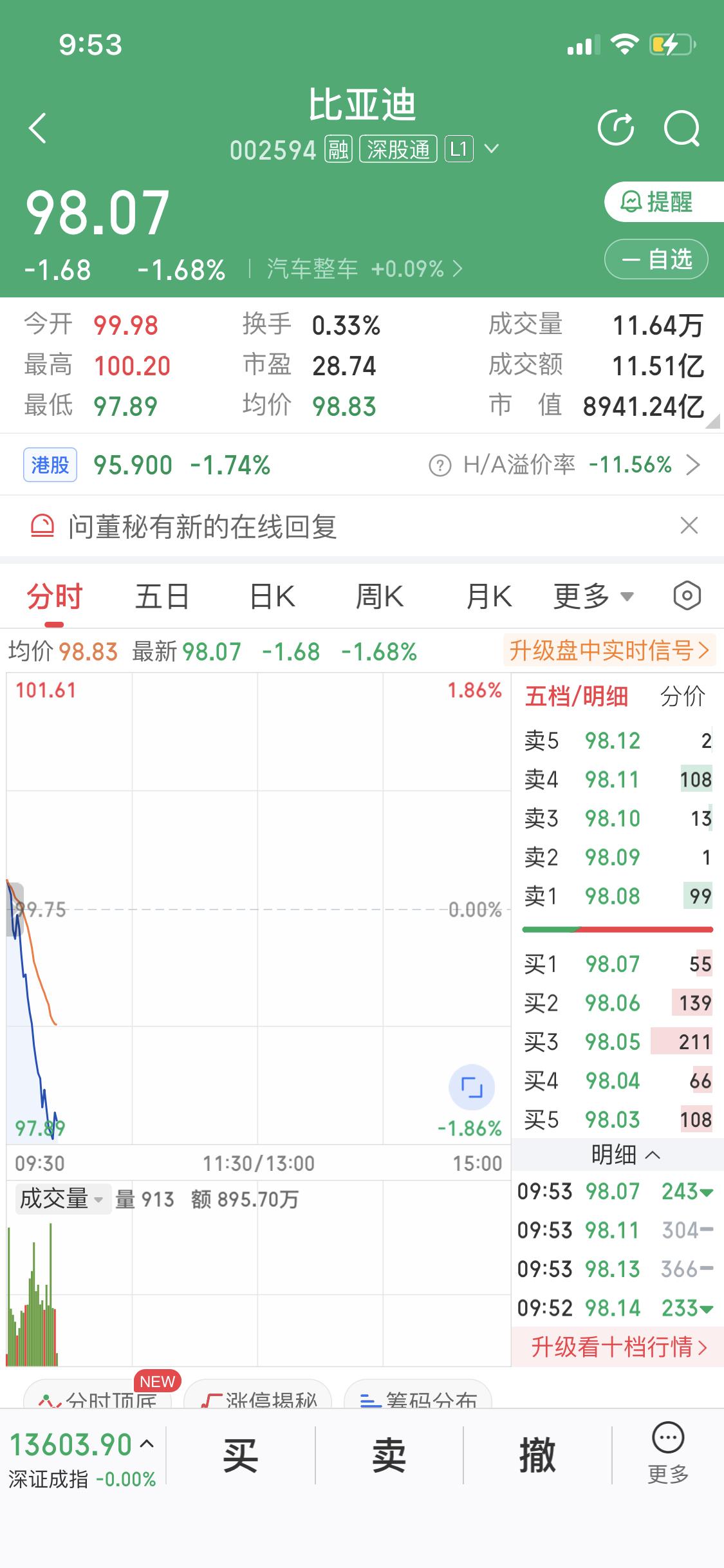Collapse the 明细 section
The image size is (724, 1568).
(626, 1155)
